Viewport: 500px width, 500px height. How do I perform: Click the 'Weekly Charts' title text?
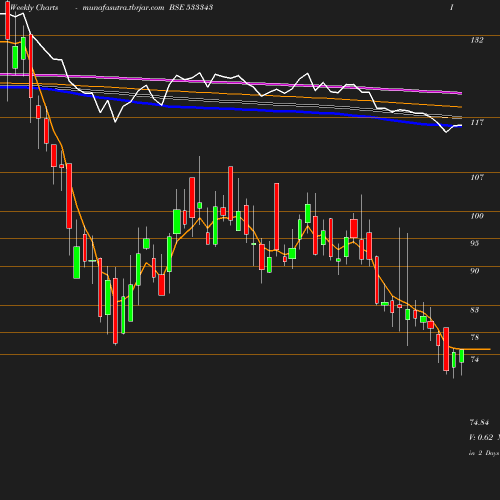[34, 8]
